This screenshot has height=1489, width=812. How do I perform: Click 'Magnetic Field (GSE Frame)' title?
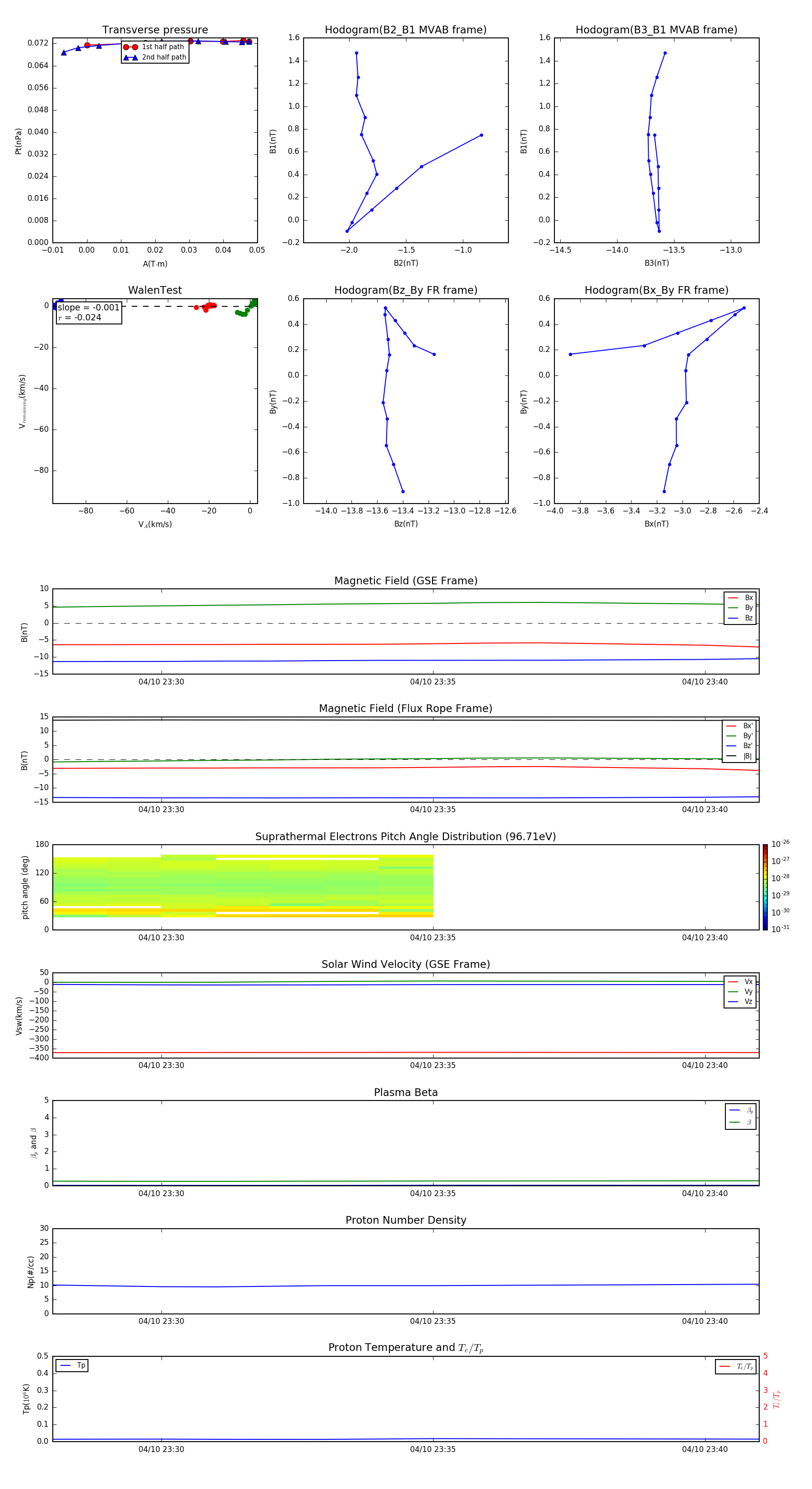click(406, 581)
